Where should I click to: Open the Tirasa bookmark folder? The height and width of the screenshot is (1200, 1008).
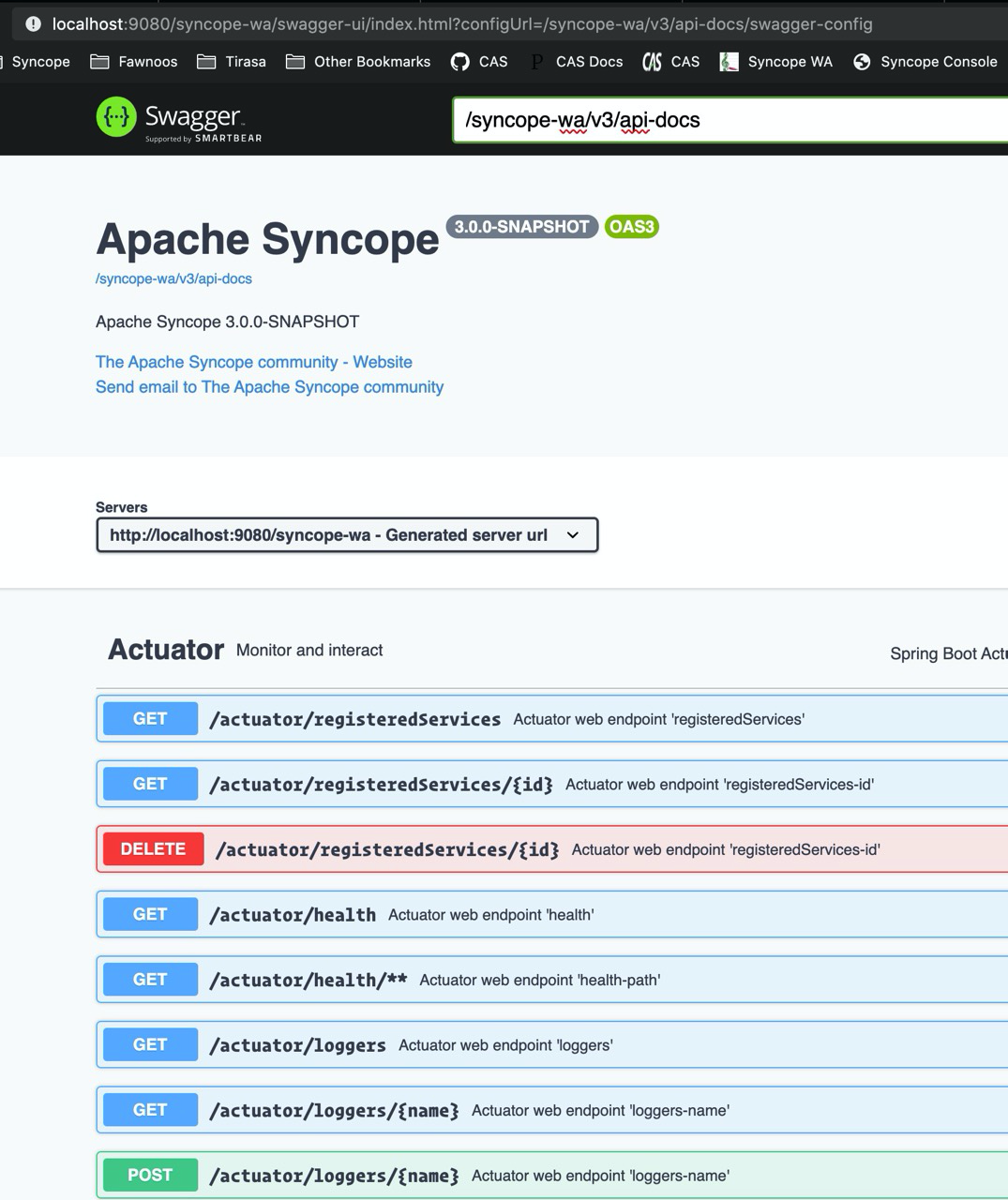point(232,62)
